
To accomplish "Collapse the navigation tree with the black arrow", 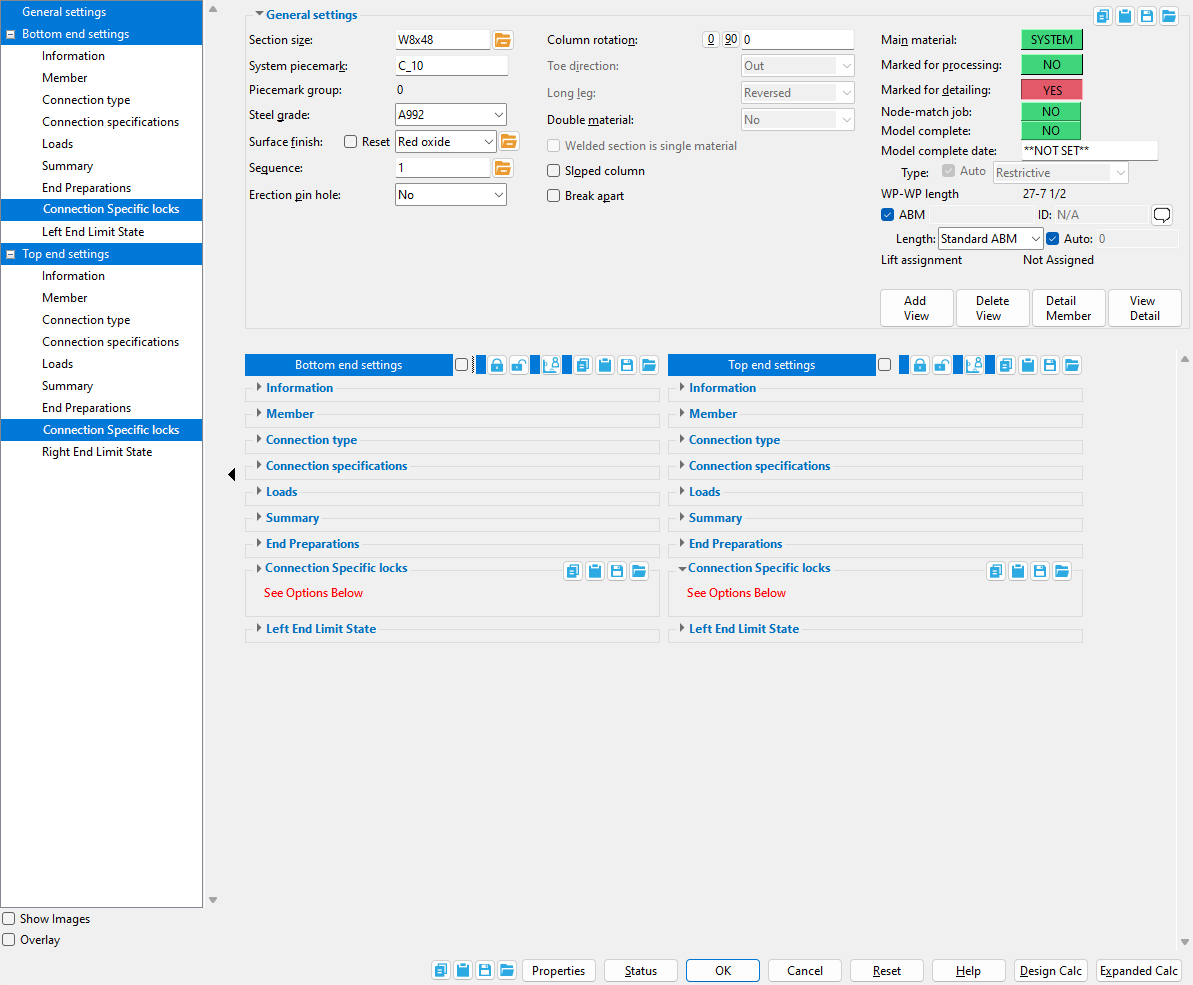I will coord(231,475).
